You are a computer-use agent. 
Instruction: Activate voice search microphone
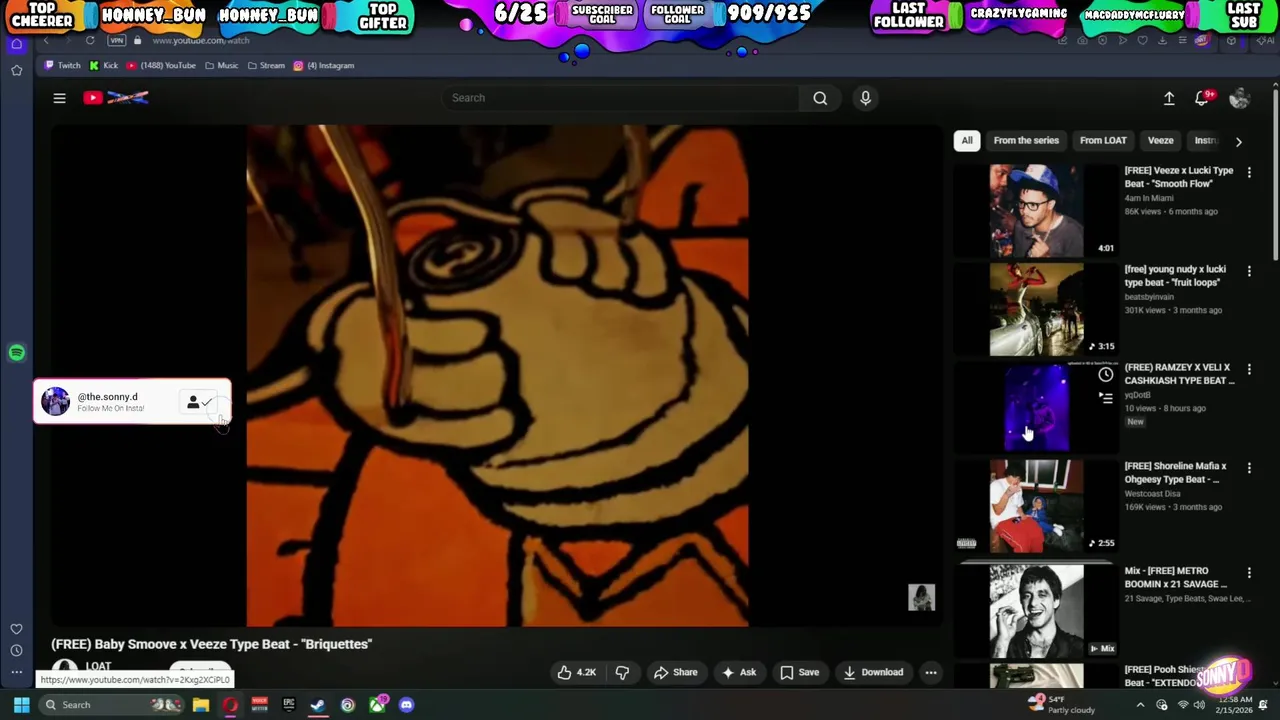tap(865, 98)
